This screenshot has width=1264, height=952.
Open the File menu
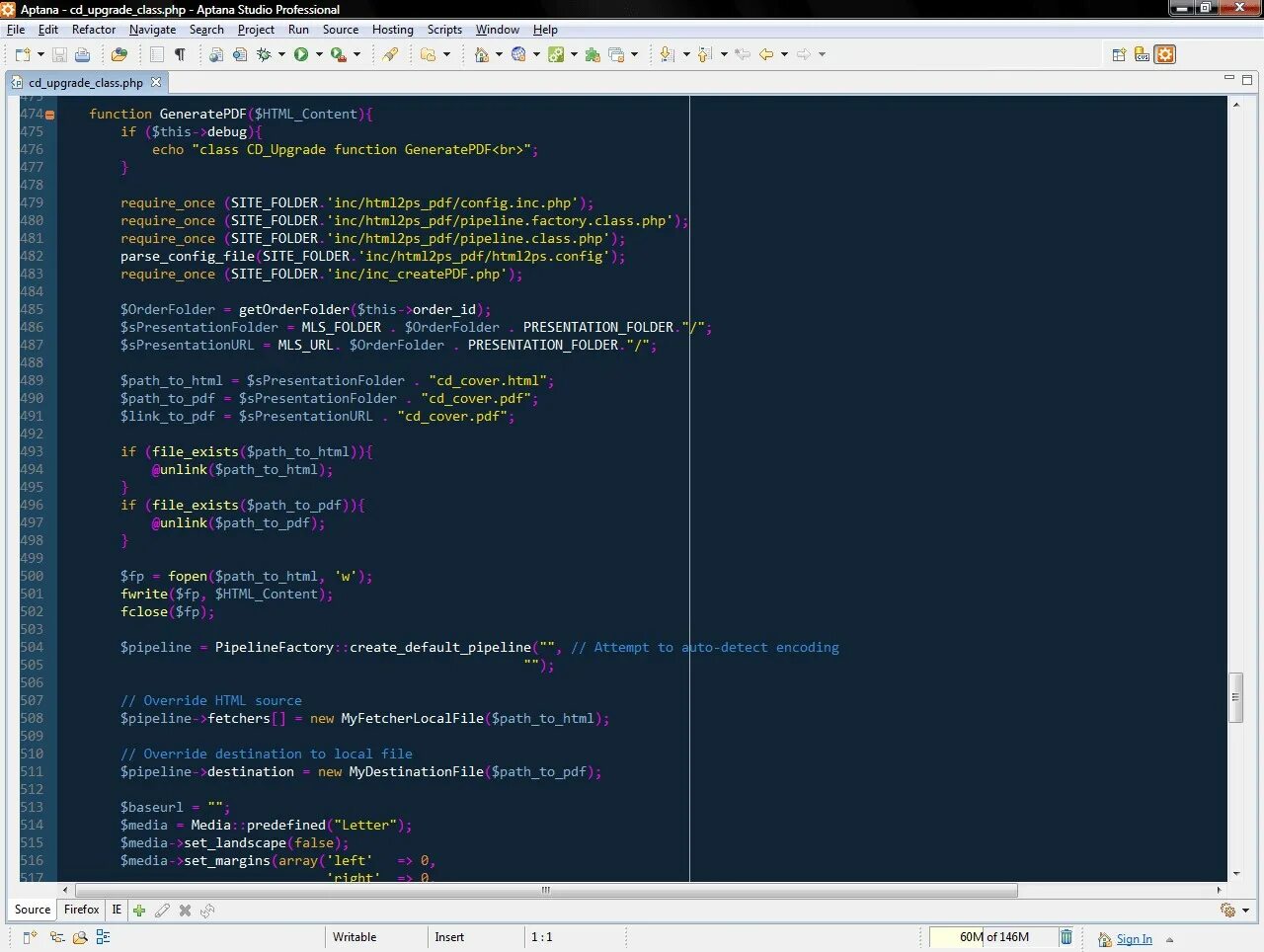(x=16, y=30)
